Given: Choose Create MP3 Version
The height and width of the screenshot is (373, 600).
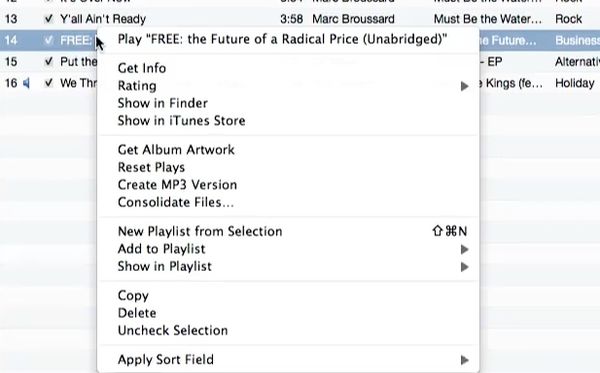Looking at the screenshot, I should 177,185.
